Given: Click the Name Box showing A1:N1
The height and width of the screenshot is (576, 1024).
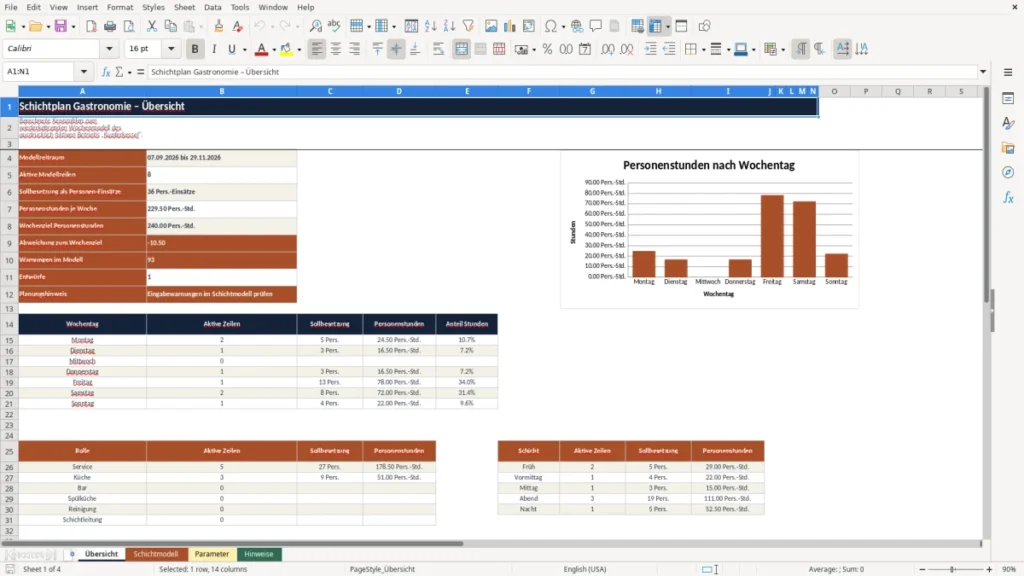Looking at the screenshot, I should [40, 72].
